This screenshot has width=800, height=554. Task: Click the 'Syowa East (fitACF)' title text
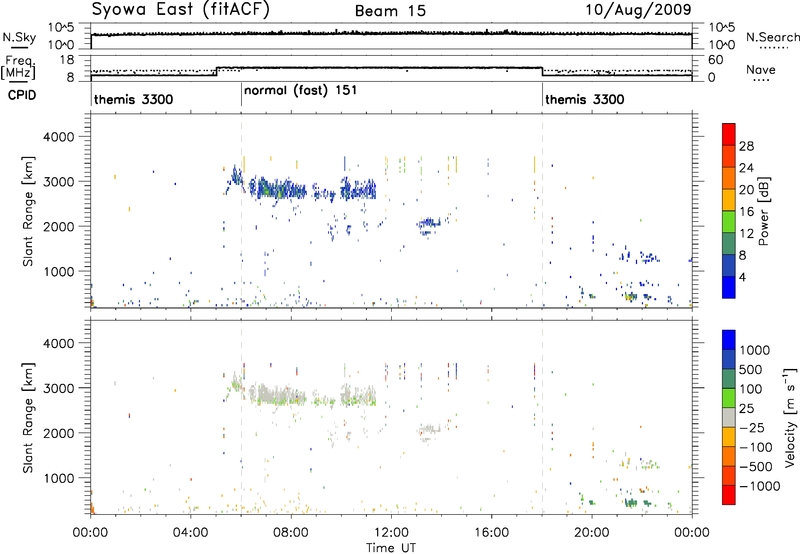(181, 10)
